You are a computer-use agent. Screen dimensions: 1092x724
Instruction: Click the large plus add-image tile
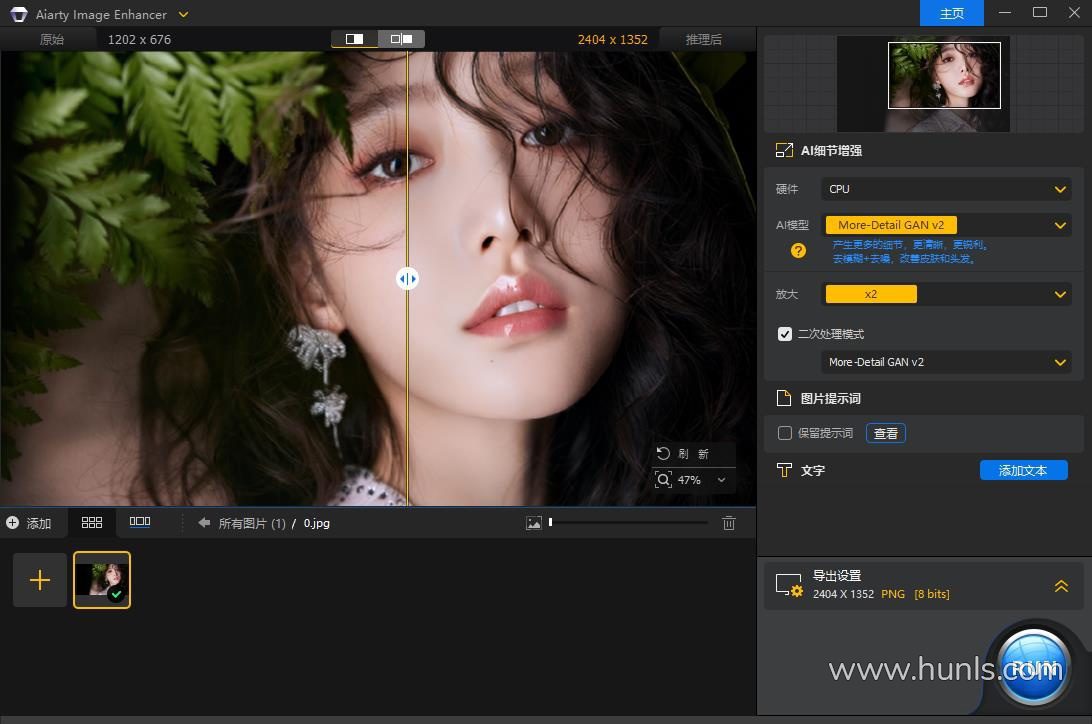pyautogui.click(x=40, y=580)
